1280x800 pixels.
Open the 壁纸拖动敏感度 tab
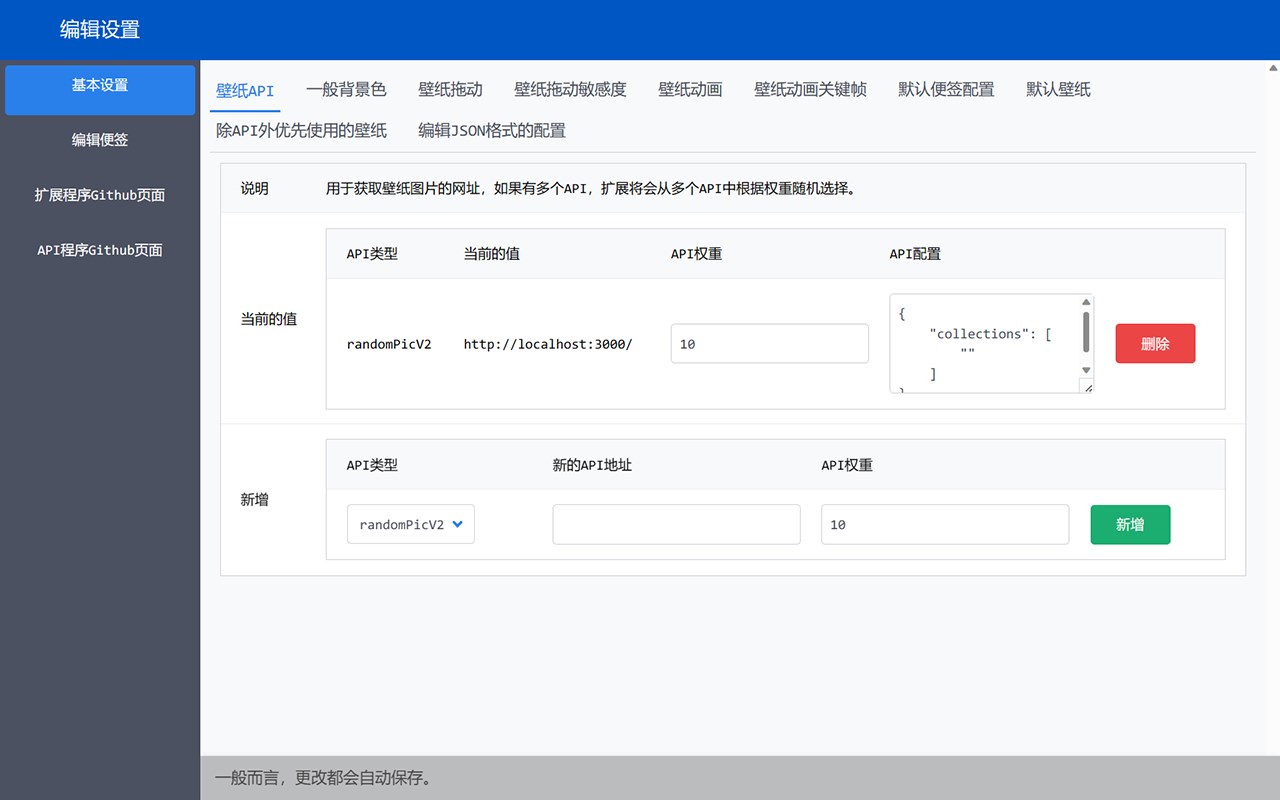tap(570, 90)
